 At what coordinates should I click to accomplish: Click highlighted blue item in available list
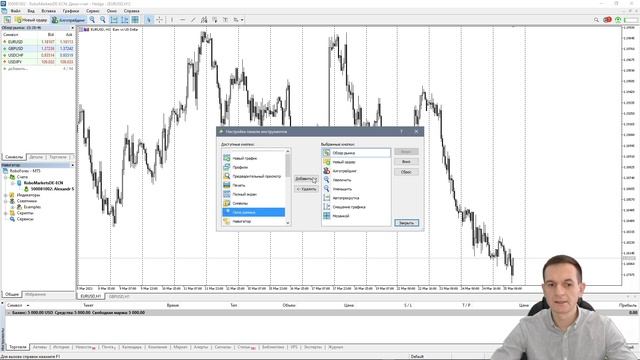tap(253, 212)
